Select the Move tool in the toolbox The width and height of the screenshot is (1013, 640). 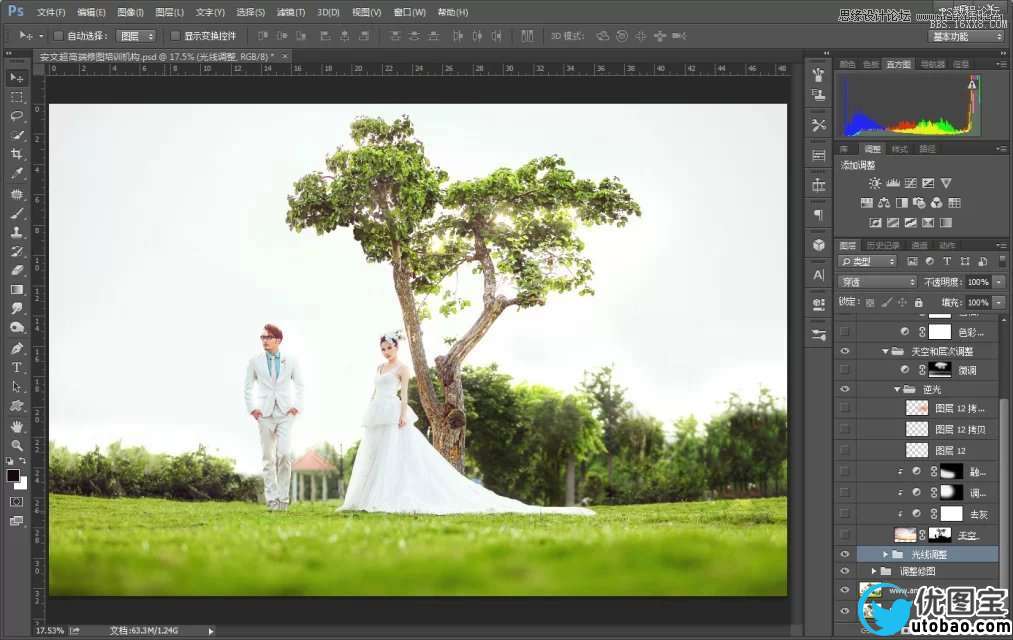17,78
